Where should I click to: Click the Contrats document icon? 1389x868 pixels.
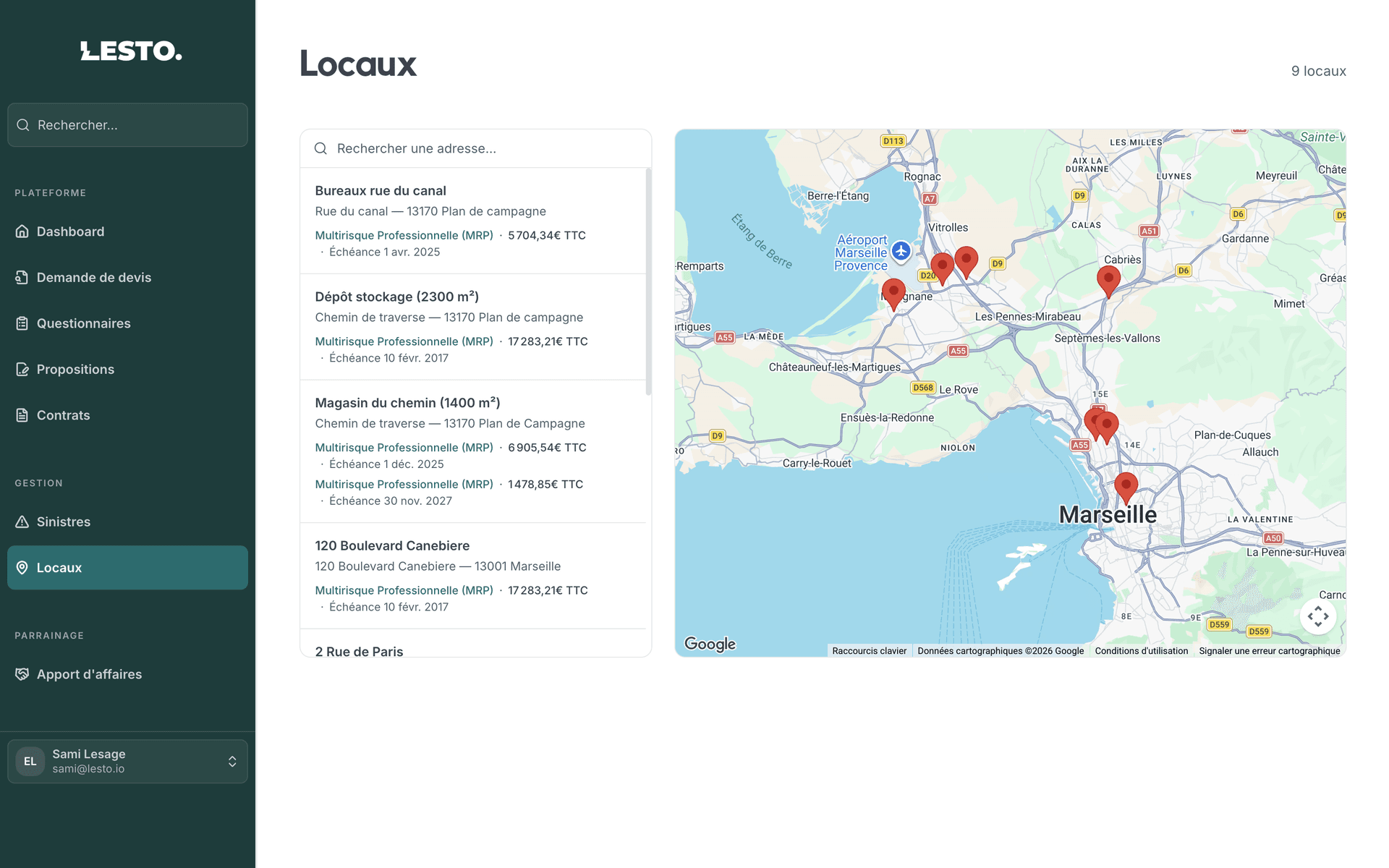click(22, 415)
